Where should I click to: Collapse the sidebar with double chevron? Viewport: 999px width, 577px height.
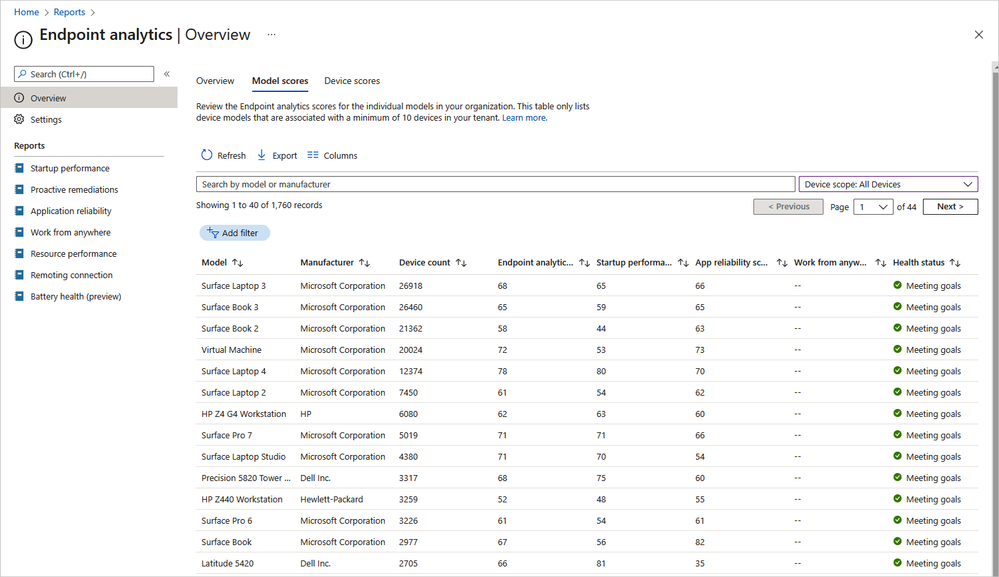(x=167, y=74)
